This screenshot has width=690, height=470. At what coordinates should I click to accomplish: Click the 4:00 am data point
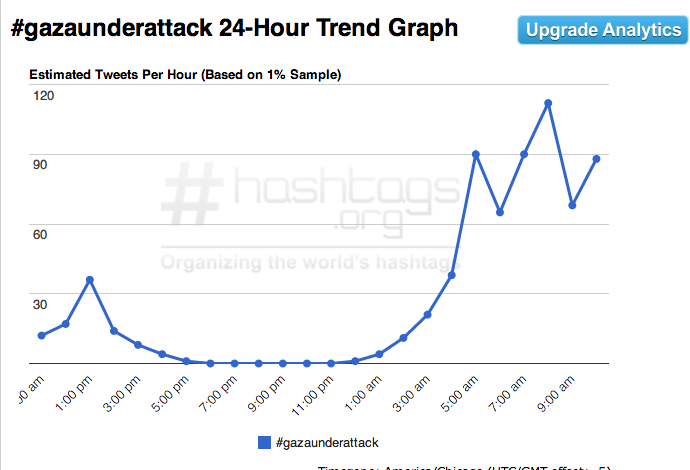tap(452, 274)
